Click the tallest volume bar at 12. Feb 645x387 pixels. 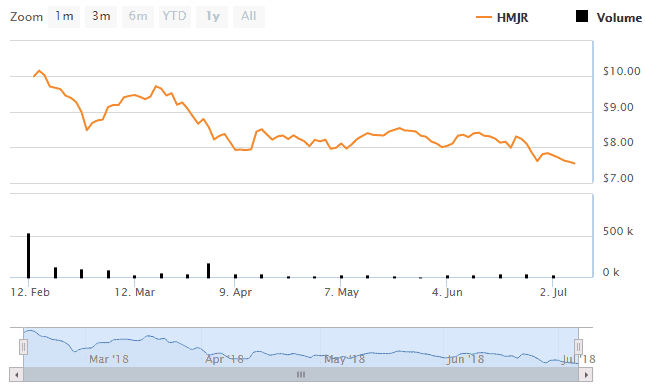[x=28, y=255]
